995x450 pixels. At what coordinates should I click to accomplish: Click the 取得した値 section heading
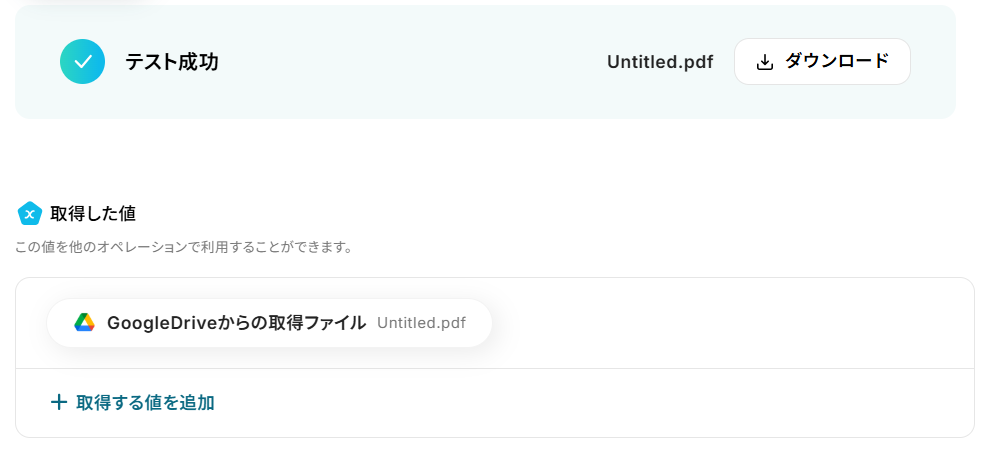click(93, 213)
